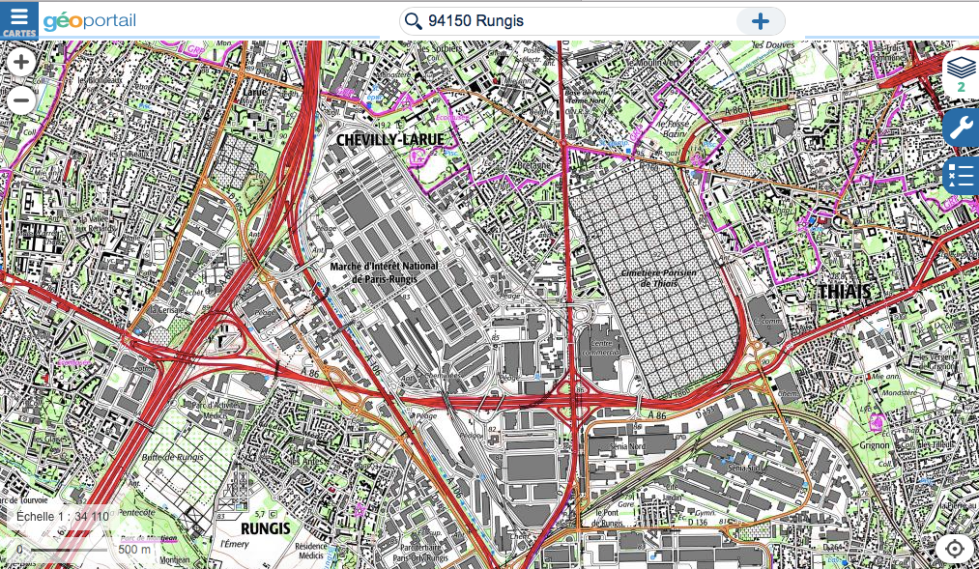The height and width of the screenshot is (569, 979).
Task: Click the CHEVILLY-LARUE town label on the map
Action: (390, 140)
